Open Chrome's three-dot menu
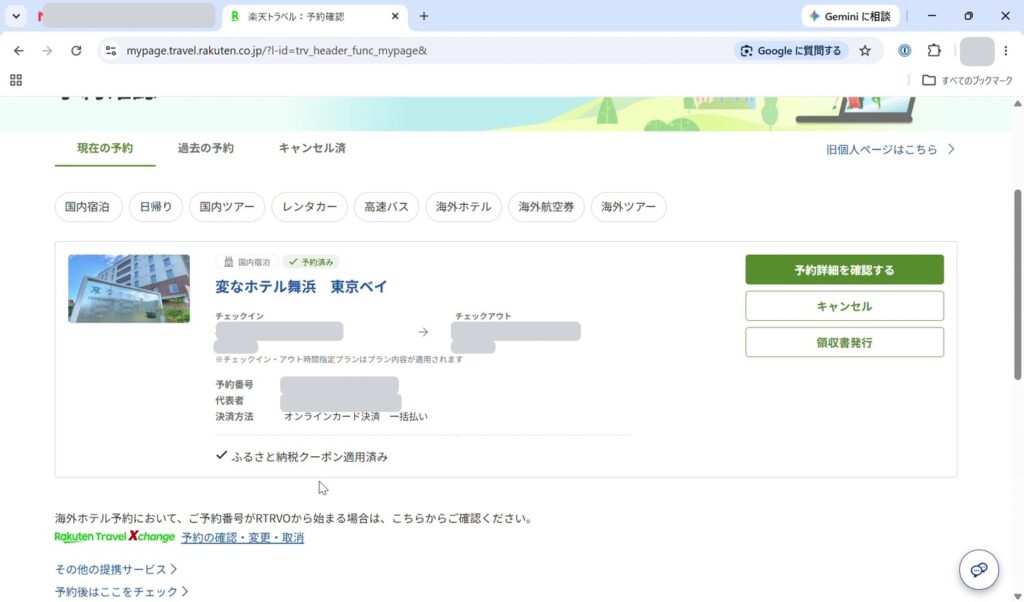This screenshot has width=1024, height=602. click(1006, 50)
